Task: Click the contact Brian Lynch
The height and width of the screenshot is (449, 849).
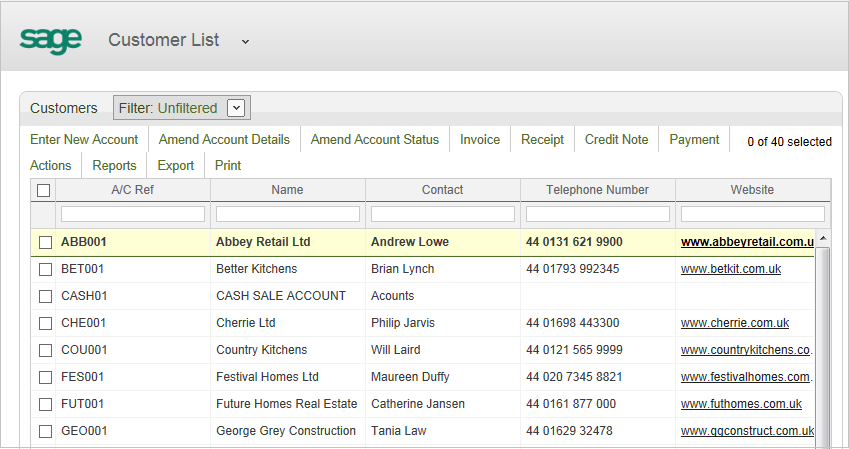Action: [402, 269]
